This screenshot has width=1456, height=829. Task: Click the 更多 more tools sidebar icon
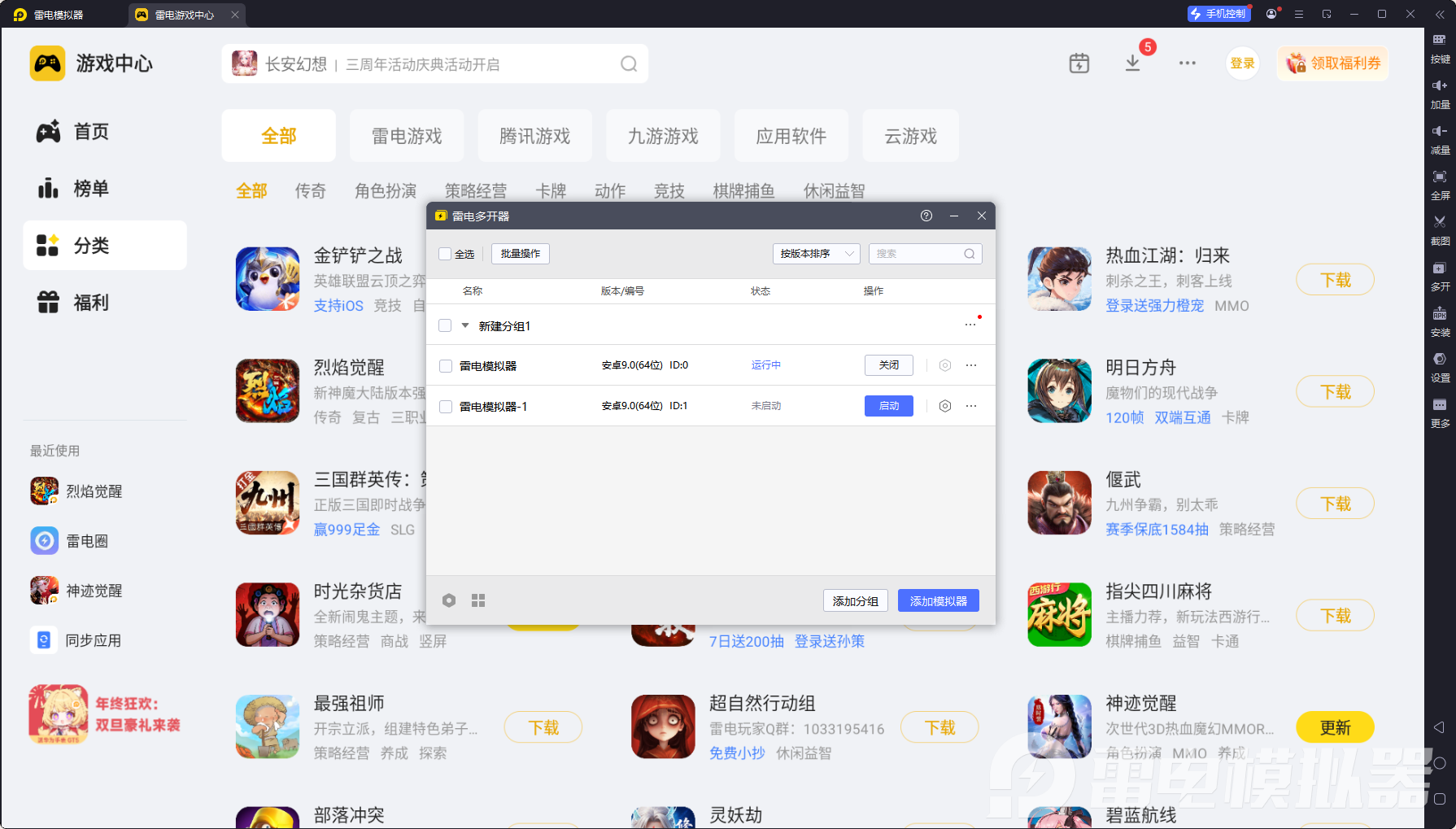coord(1440,413)
